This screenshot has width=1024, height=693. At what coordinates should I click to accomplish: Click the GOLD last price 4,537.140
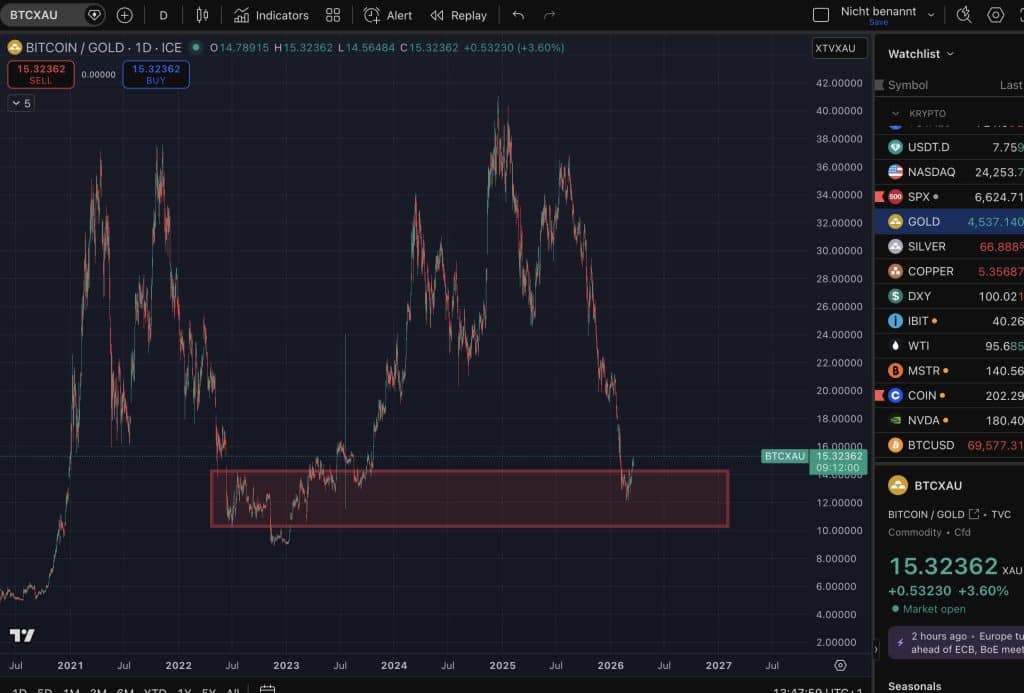coord(995,222)
